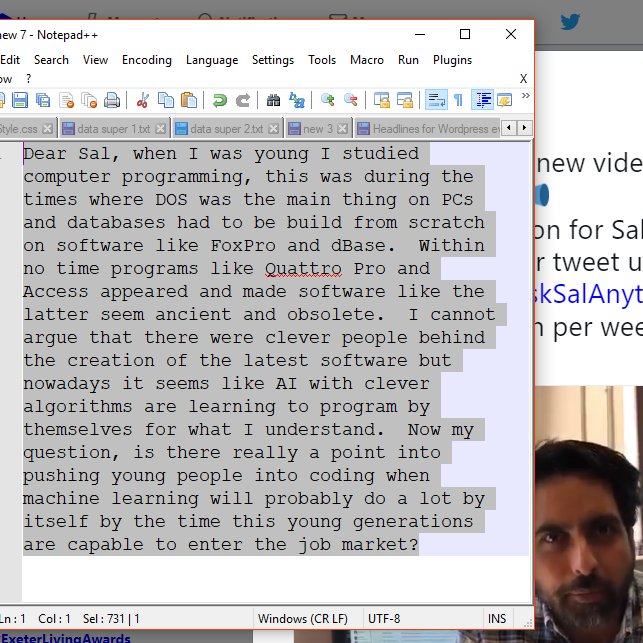Screen dimensions: 643x643
Task: Open the Edit menu
Action: [x=10, y=60]
